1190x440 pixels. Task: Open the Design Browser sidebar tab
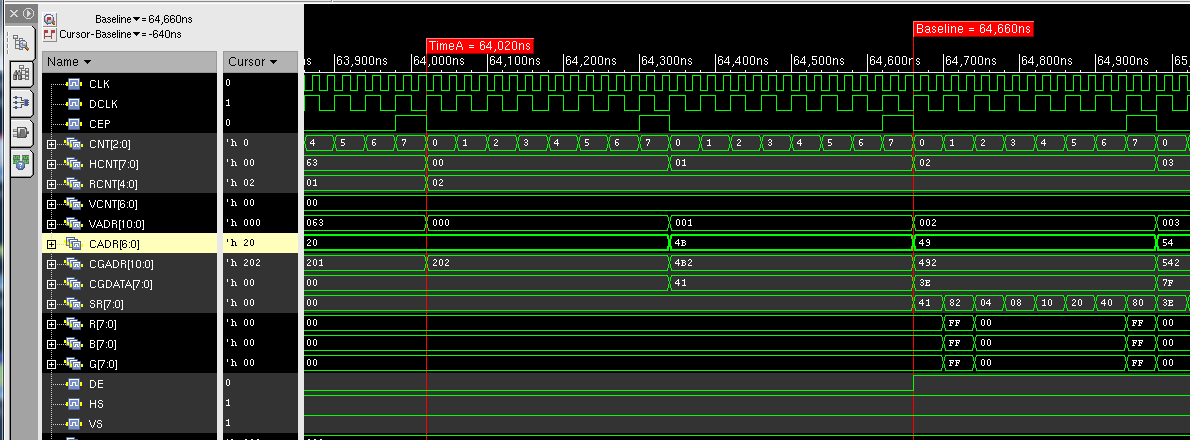(x=21, y=43)
